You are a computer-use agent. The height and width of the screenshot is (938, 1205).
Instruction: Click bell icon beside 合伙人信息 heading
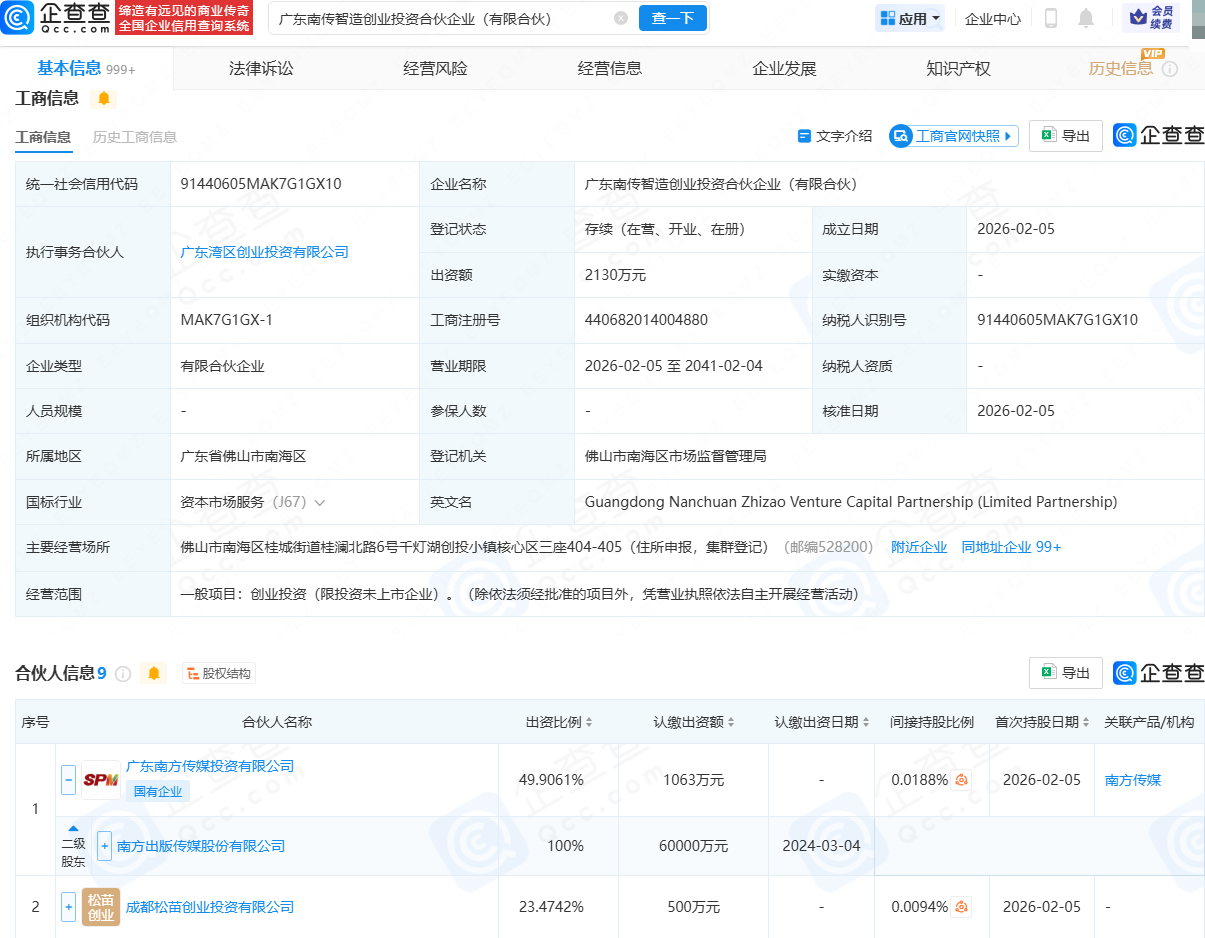click(x=154, y=673)
